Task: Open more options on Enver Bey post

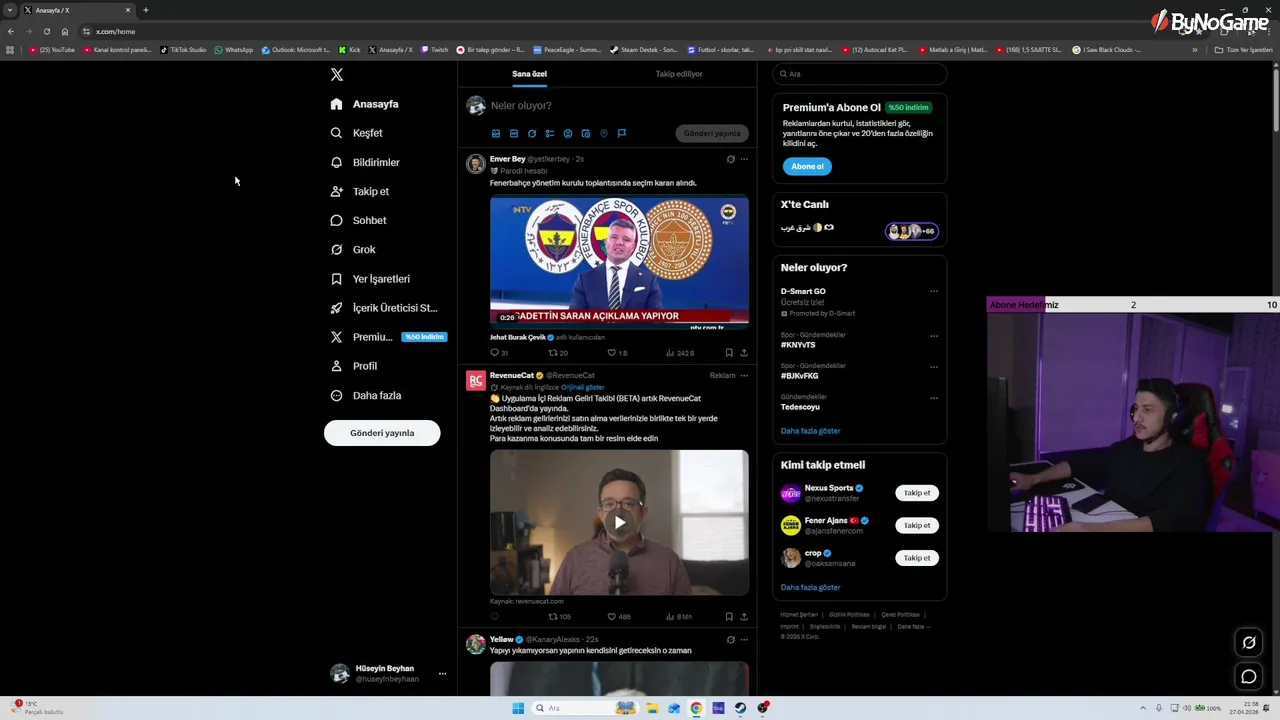Action: 744,159
